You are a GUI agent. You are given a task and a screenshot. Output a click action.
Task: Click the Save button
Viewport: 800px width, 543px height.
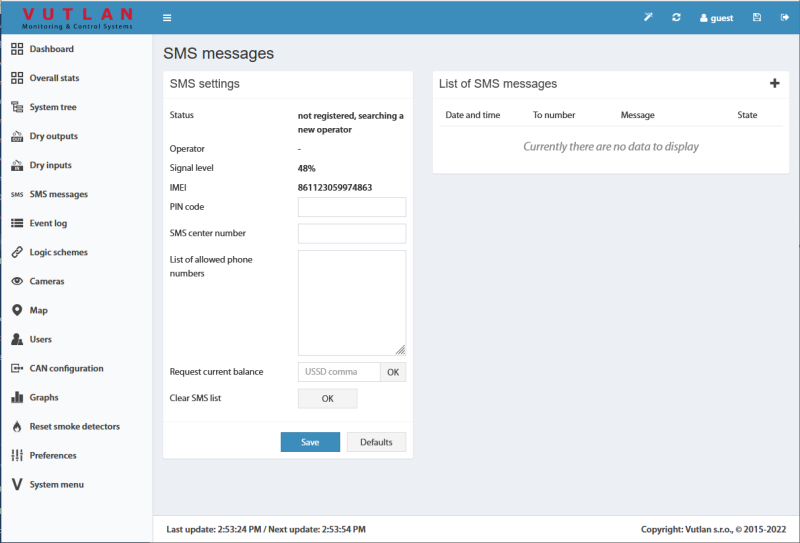pos(310,442)
